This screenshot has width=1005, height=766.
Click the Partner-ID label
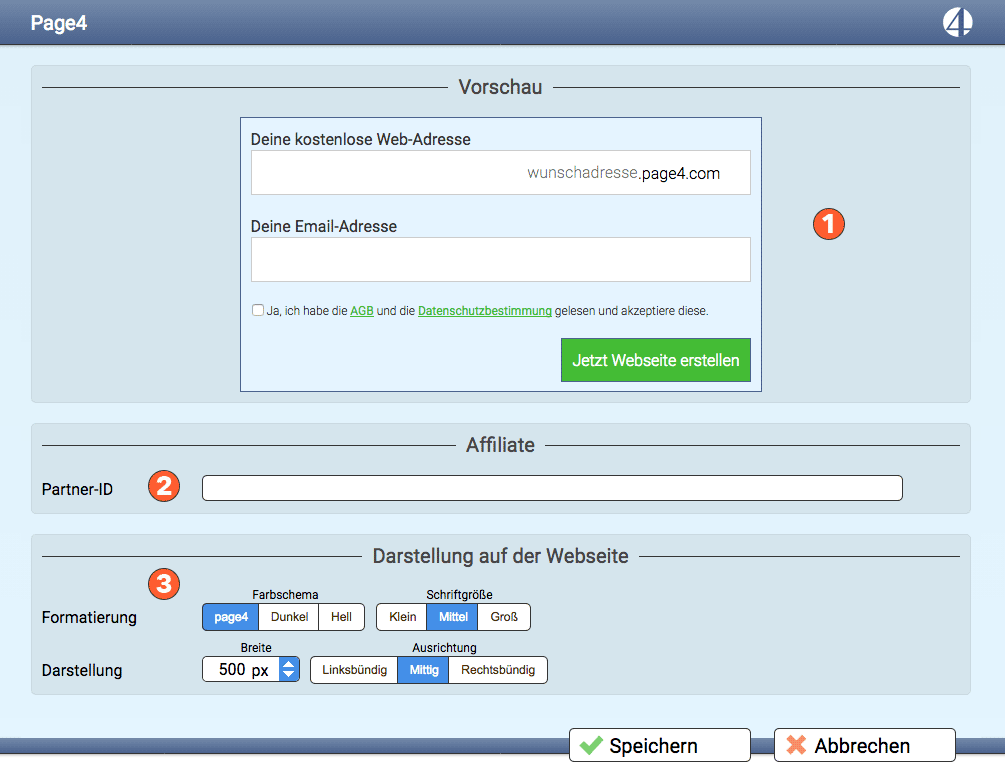coord(78,489)
